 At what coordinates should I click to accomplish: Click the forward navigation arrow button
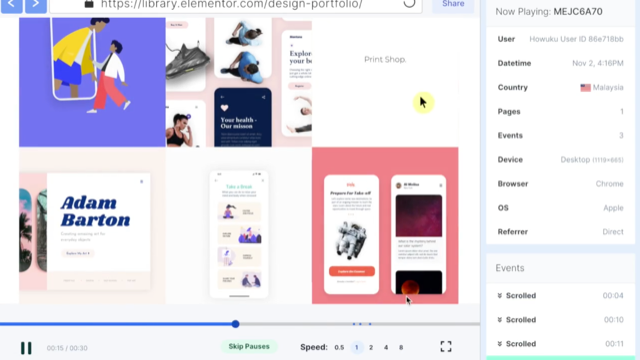(x=36, y=5)
